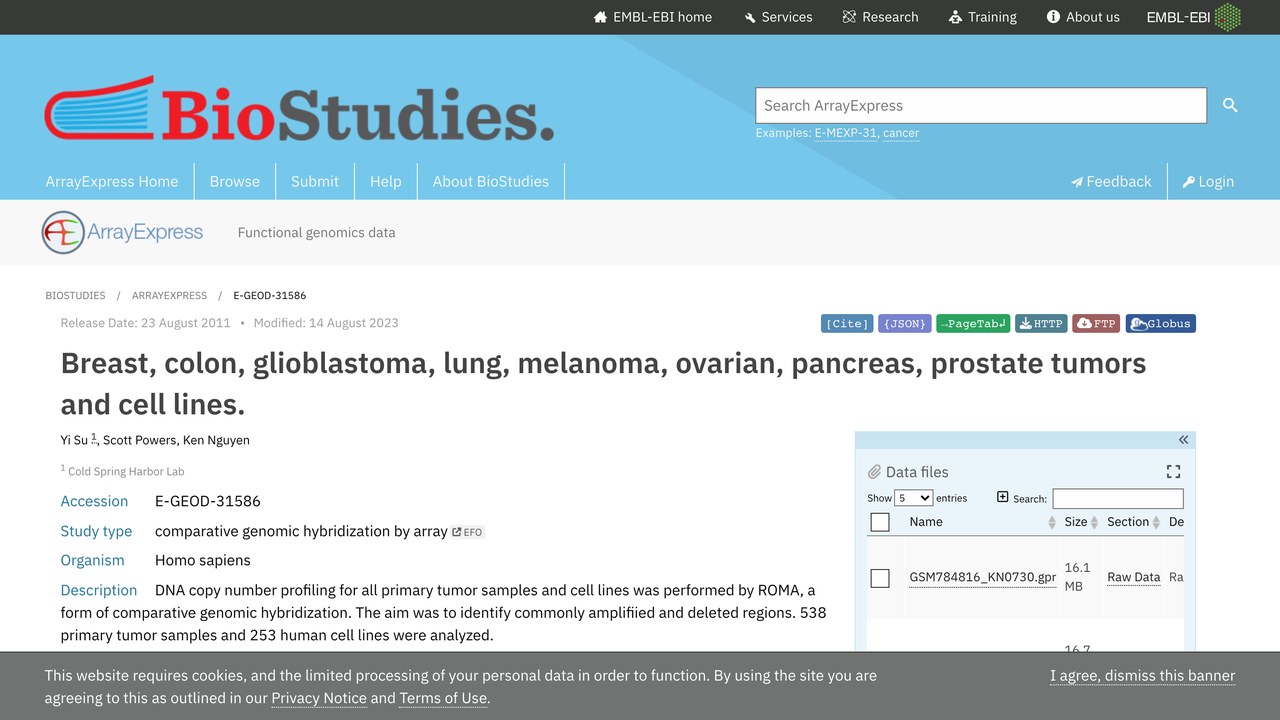Sort files by Size column
1280x720 pixels.
(x=1081, y=522)
